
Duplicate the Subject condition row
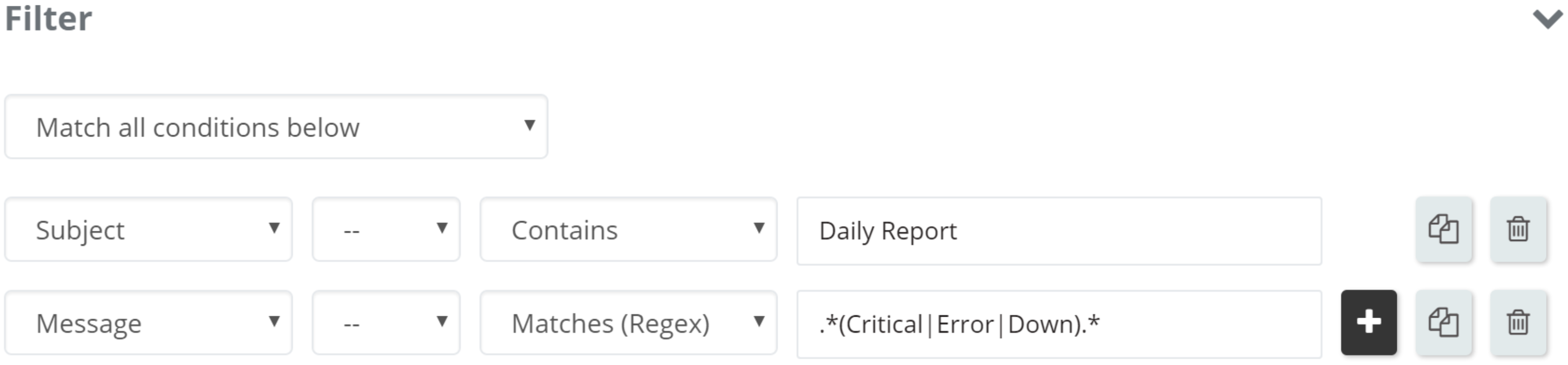[1444, 229]
